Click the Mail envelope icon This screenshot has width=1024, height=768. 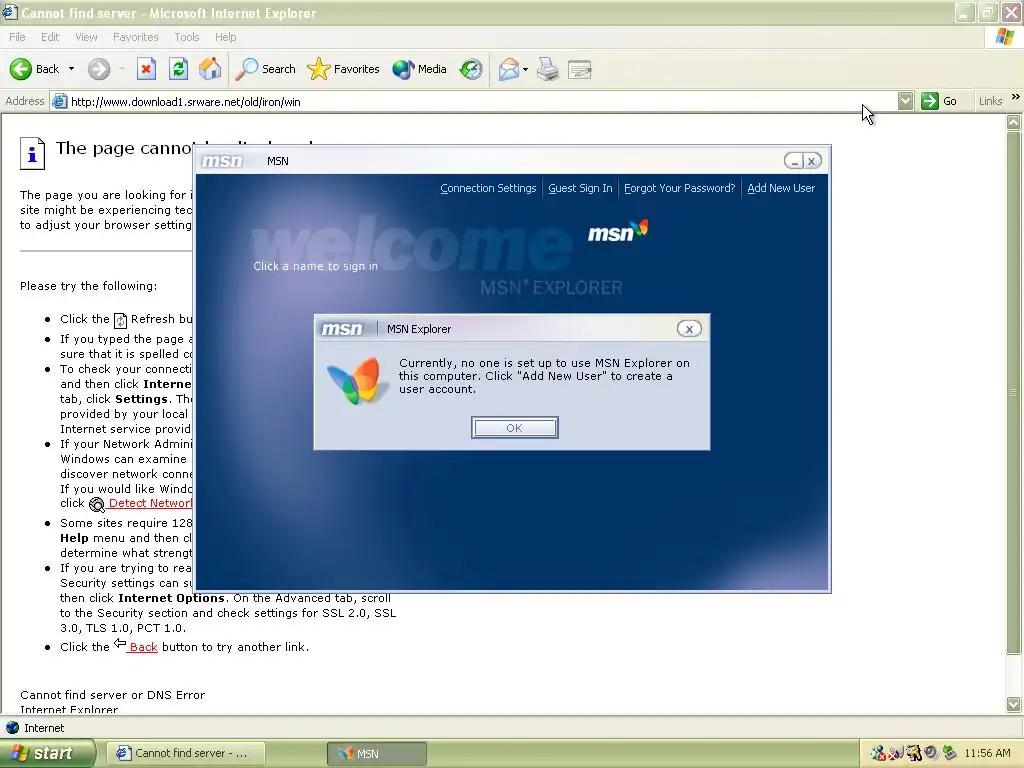click(x=509, y=69)
